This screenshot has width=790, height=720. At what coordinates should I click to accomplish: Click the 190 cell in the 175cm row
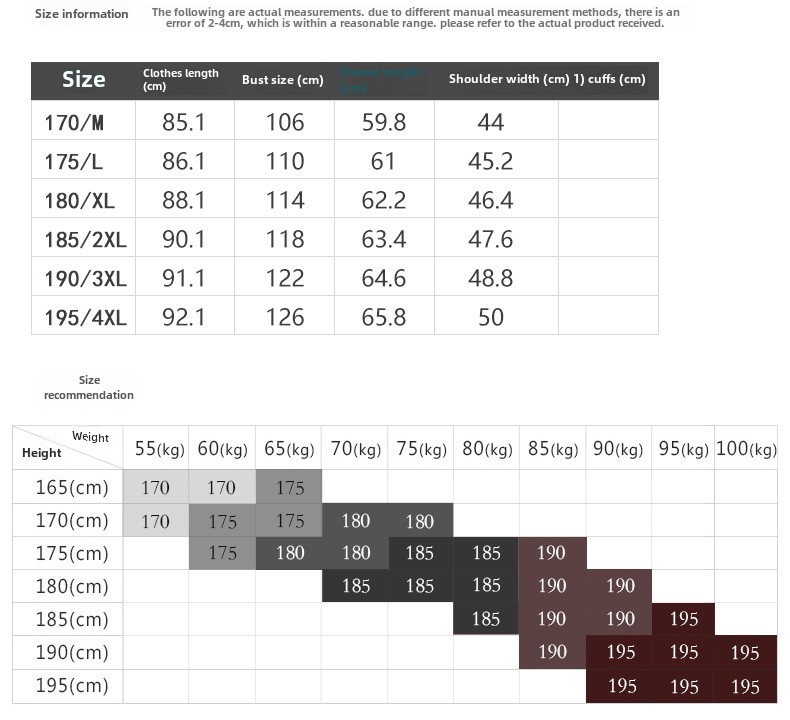pyautogui.click(x=552, y=553)
